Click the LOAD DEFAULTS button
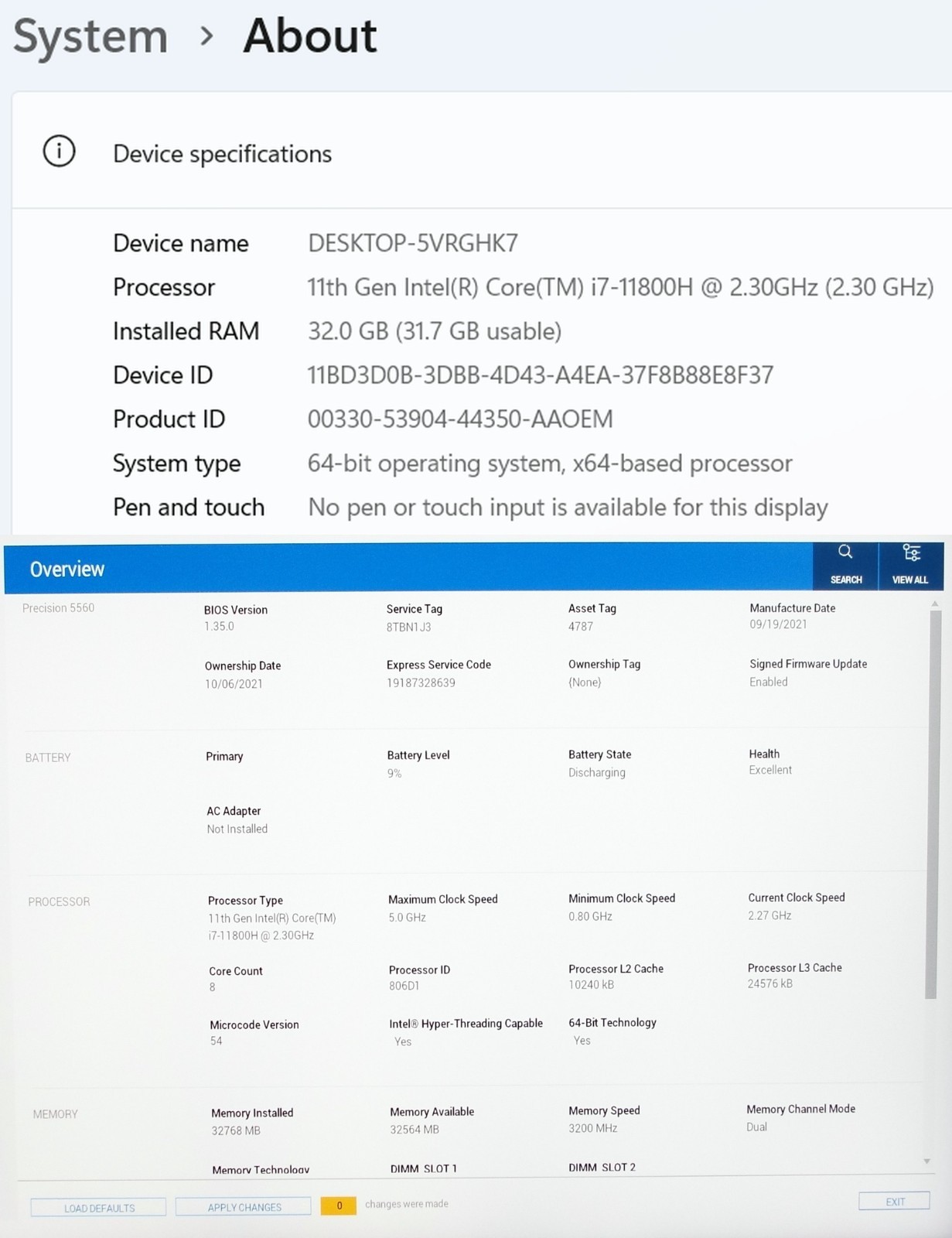The image size is (952, 1238). click(99, 1208)
